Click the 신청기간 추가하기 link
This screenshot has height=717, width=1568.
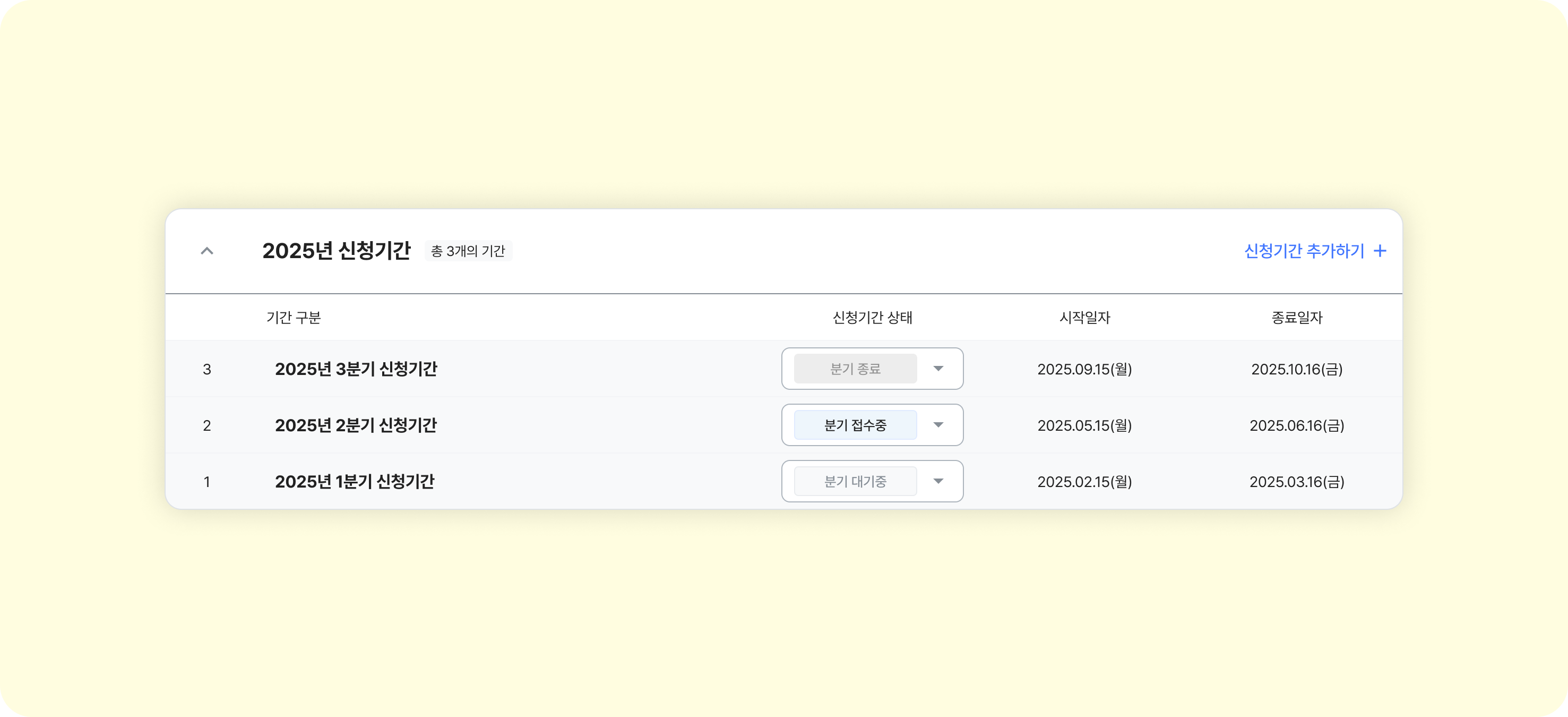pos(1304,251)
